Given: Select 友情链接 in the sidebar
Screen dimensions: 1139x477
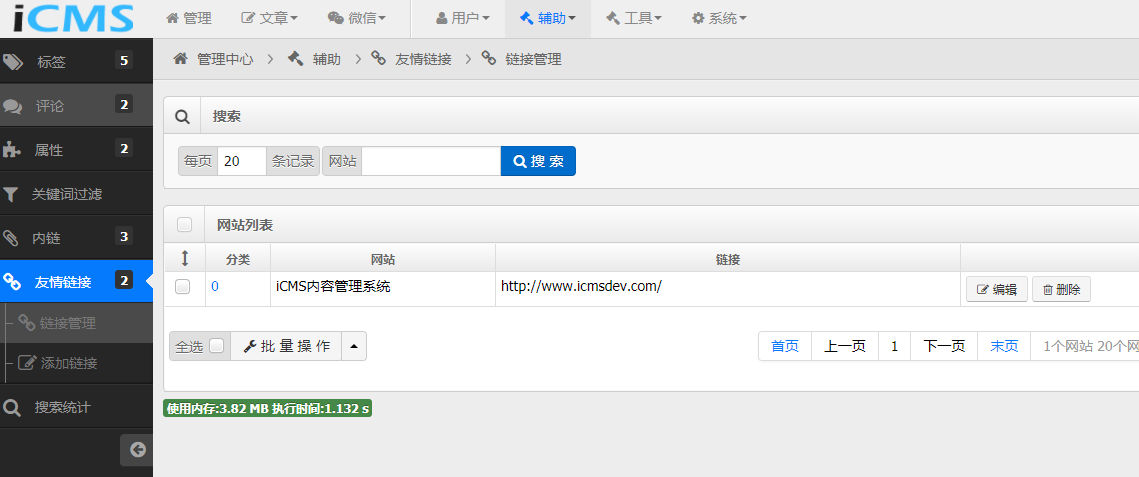Looking at the screenshot, I should (76, 282).
